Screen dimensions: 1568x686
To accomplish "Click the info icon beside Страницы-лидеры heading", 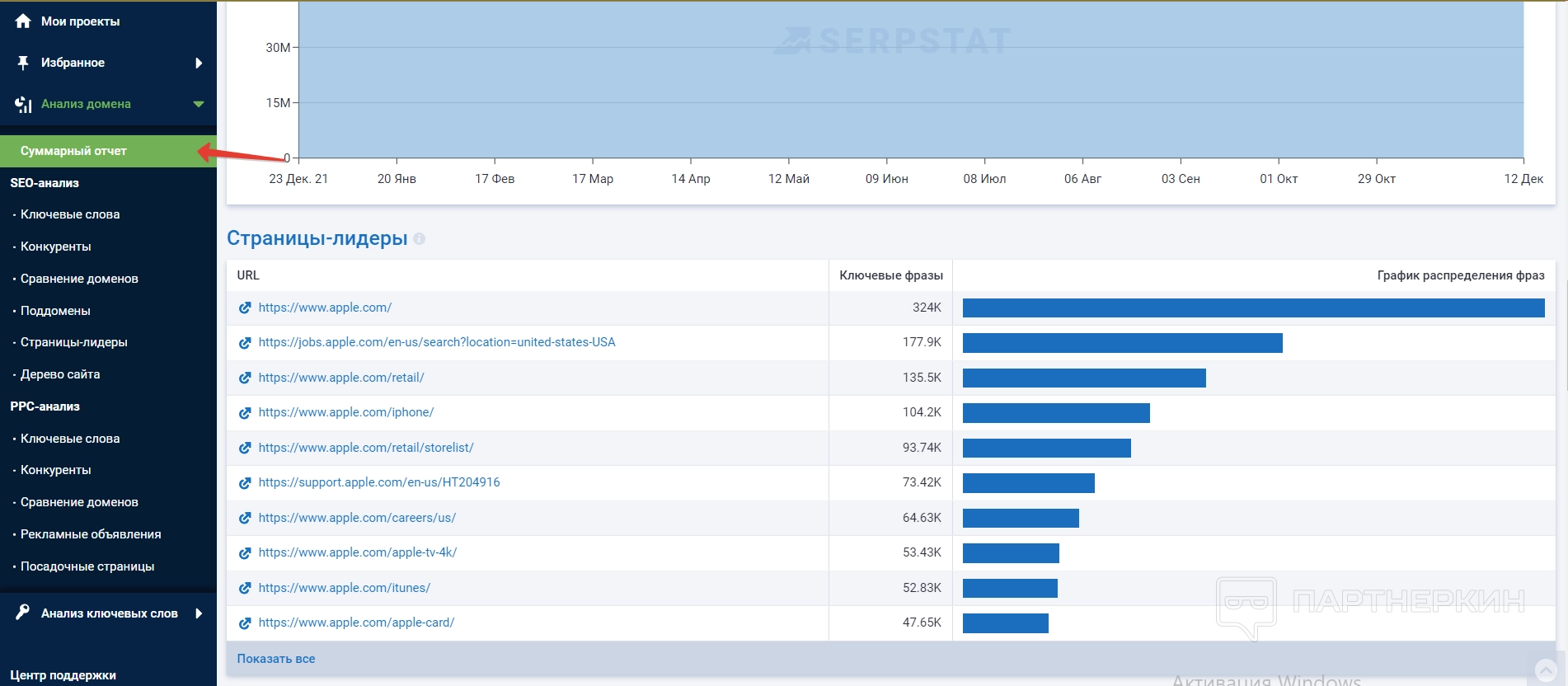I will 419,239.
